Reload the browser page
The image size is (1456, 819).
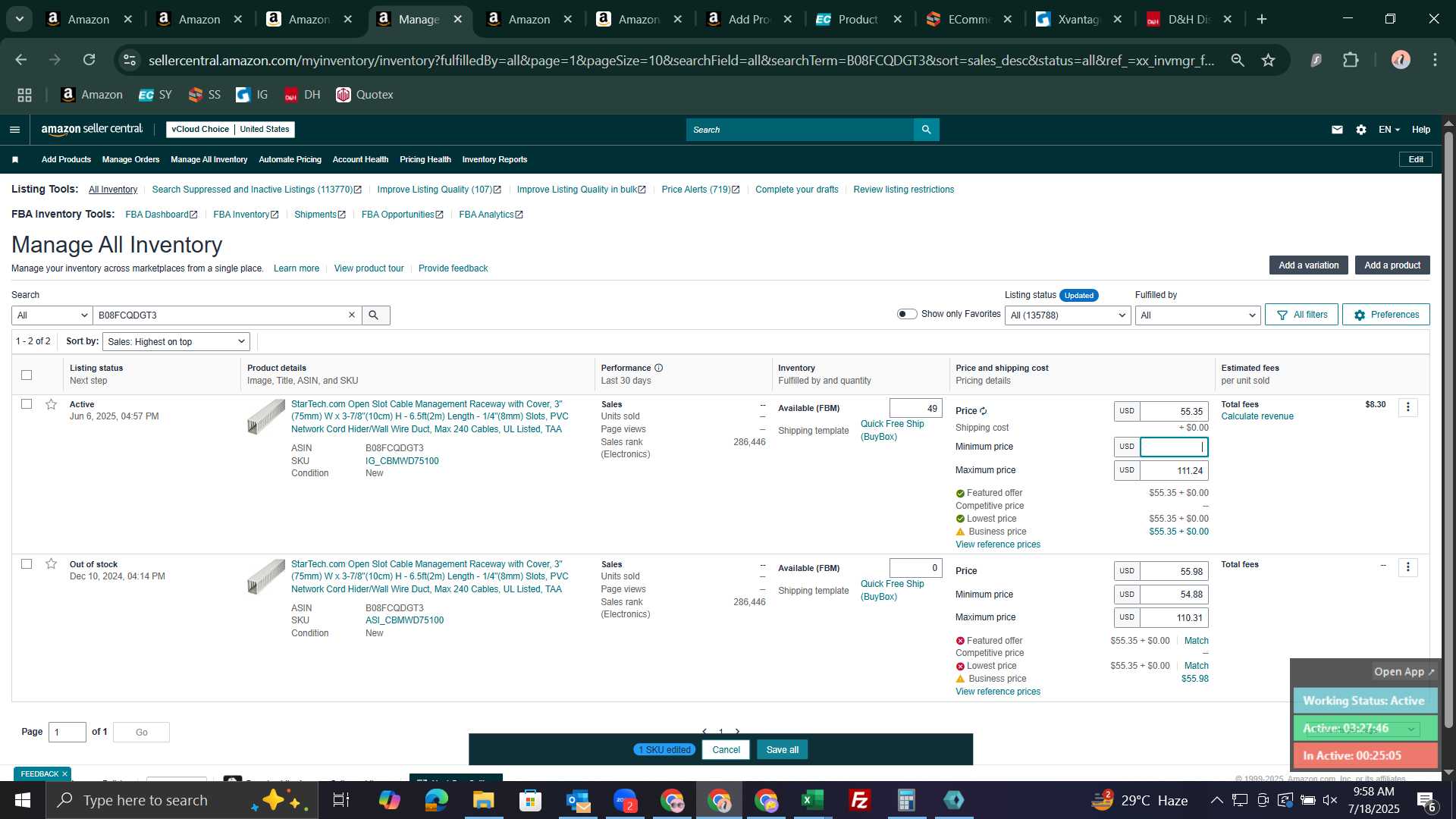[89, 60]
